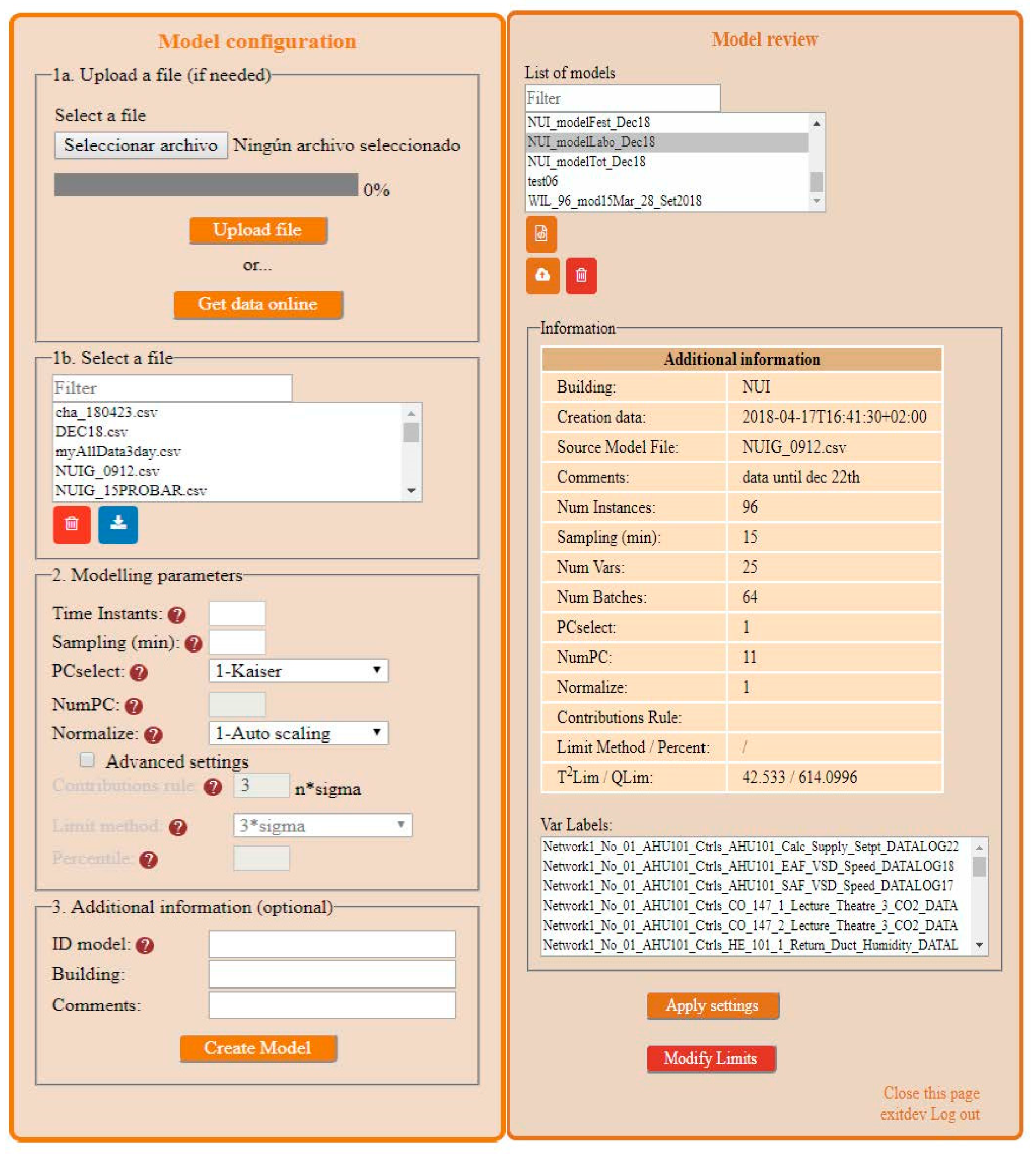Click help icon next to Time Instants
The width and height of the screenshot is (1036, 1154).
(176, 614)
